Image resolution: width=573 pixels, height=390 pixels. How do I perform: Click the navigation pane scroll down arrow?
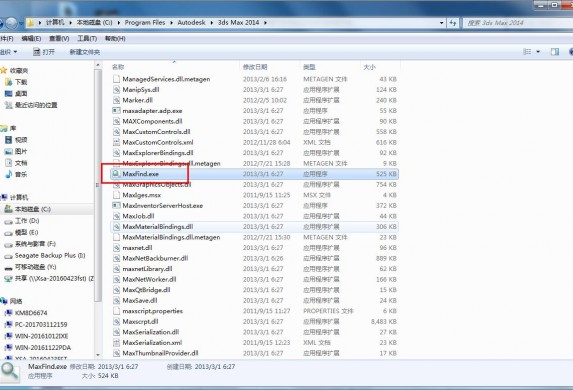[98, 355]
